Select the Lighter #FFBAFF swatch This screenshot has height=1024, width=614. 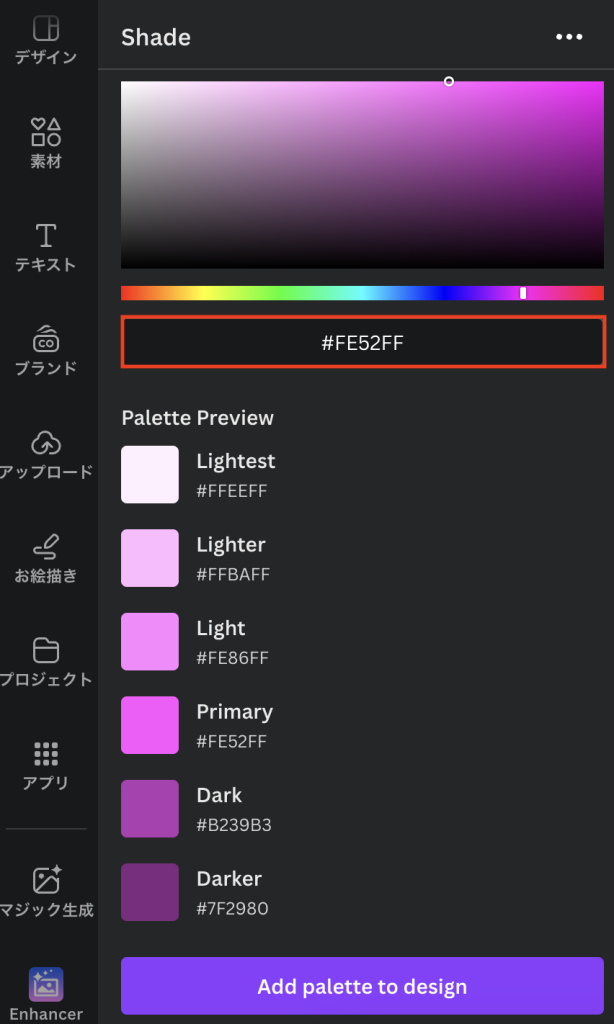(150, 558)
